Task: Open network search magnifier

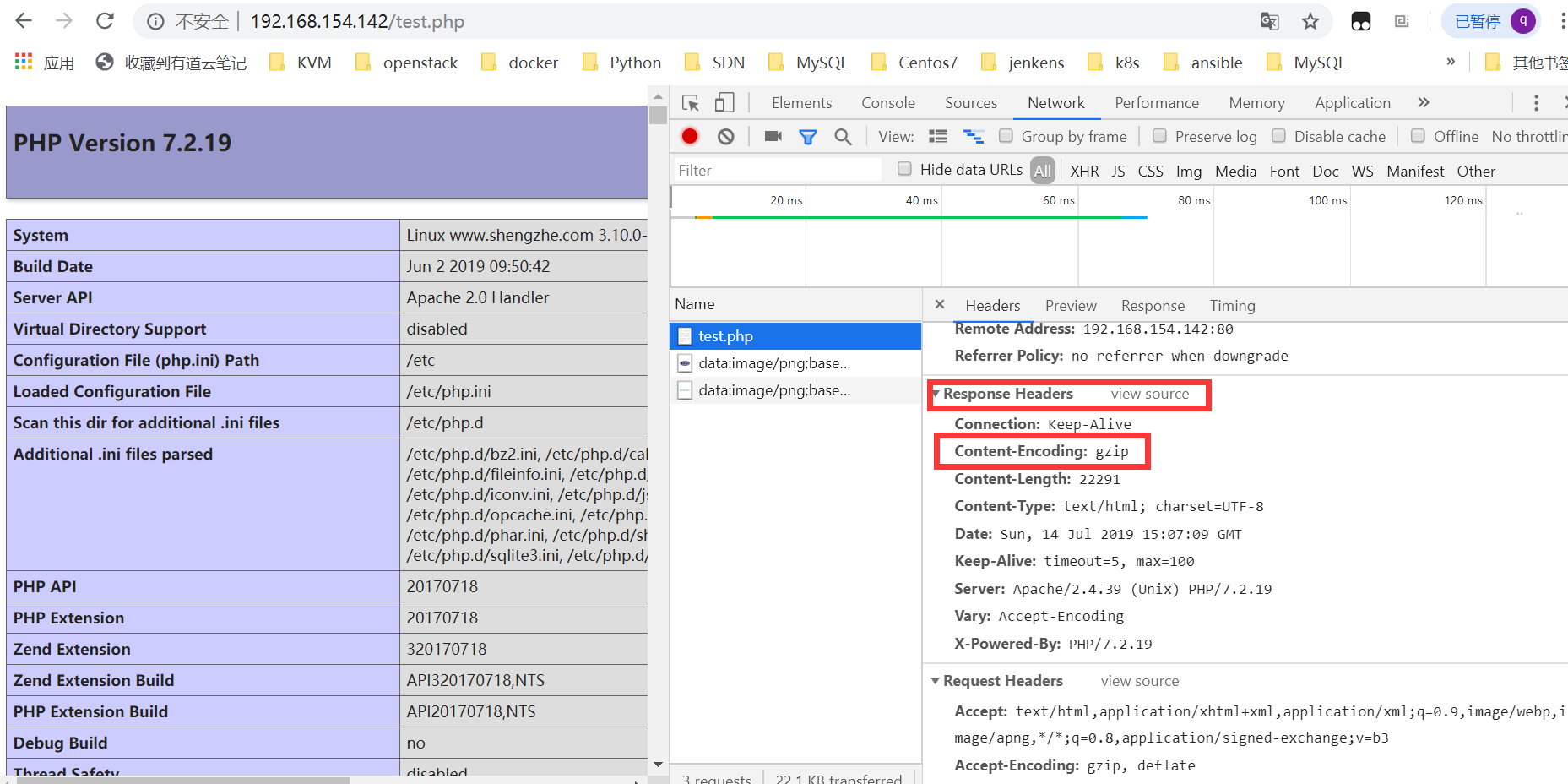Action: coord(843,136)
